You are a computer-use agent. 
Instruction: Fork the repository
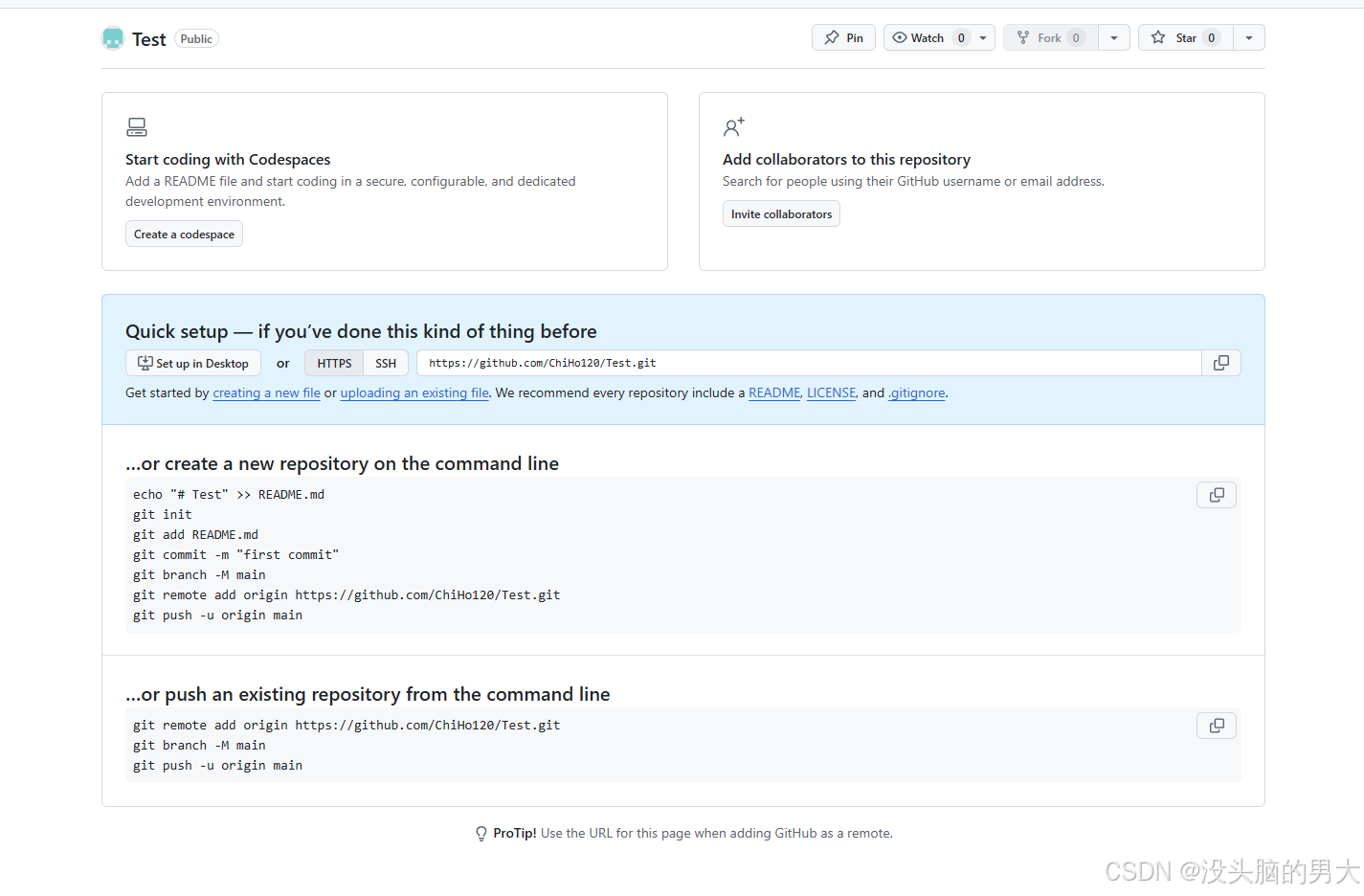[1050, 37]
